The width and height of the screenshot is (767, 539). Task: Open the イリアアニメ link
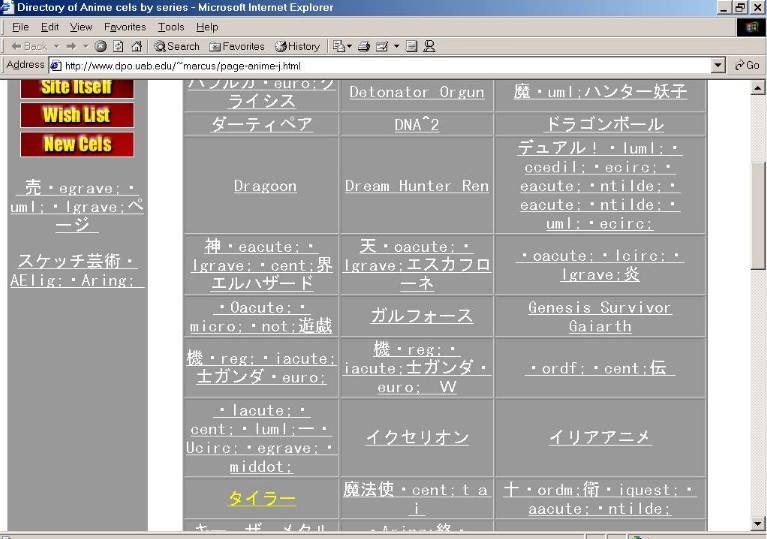pyautogui.click(x=600, y=437)
